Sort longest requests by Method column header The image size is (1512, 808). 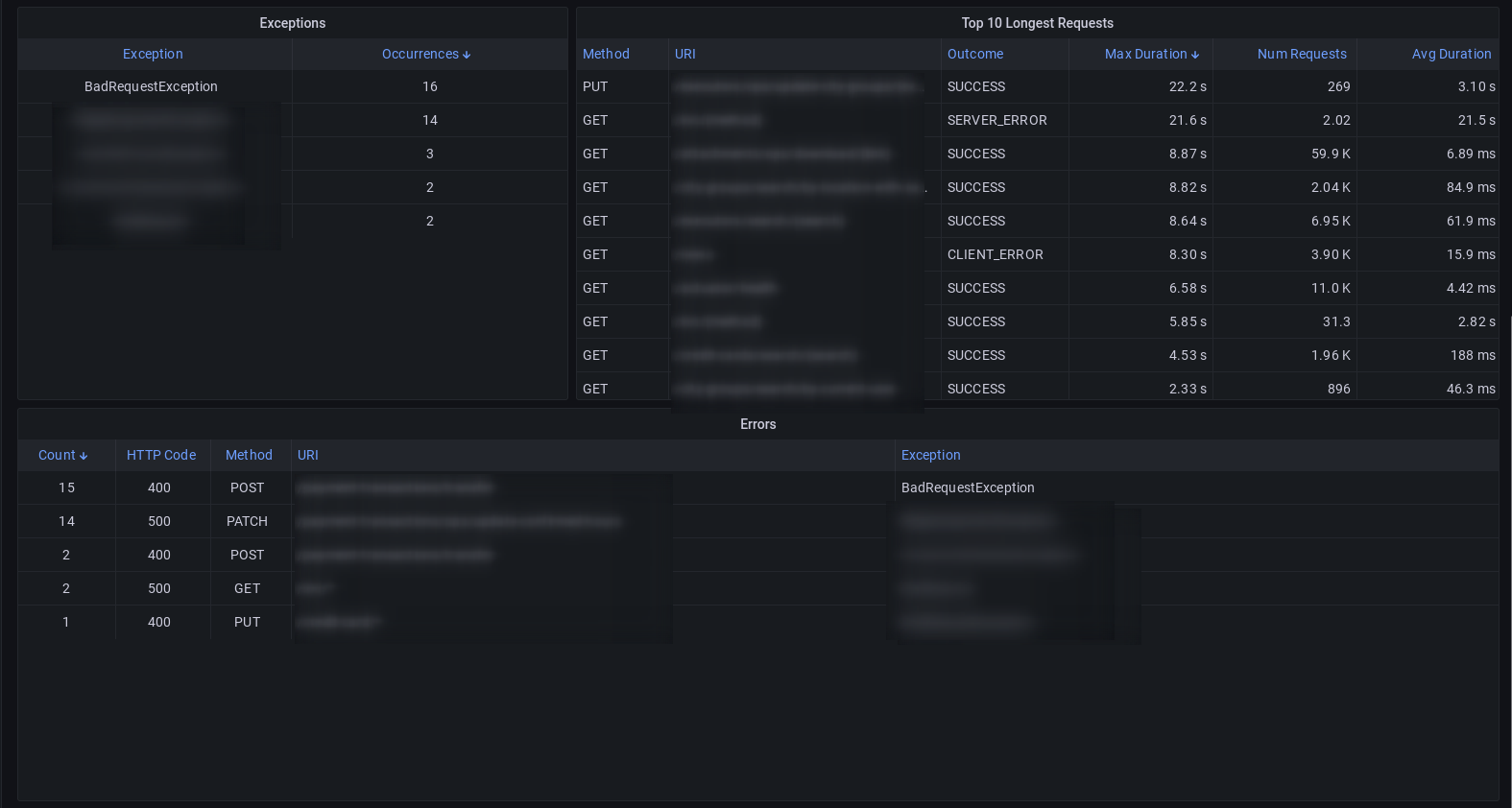[x=606, y=54]
